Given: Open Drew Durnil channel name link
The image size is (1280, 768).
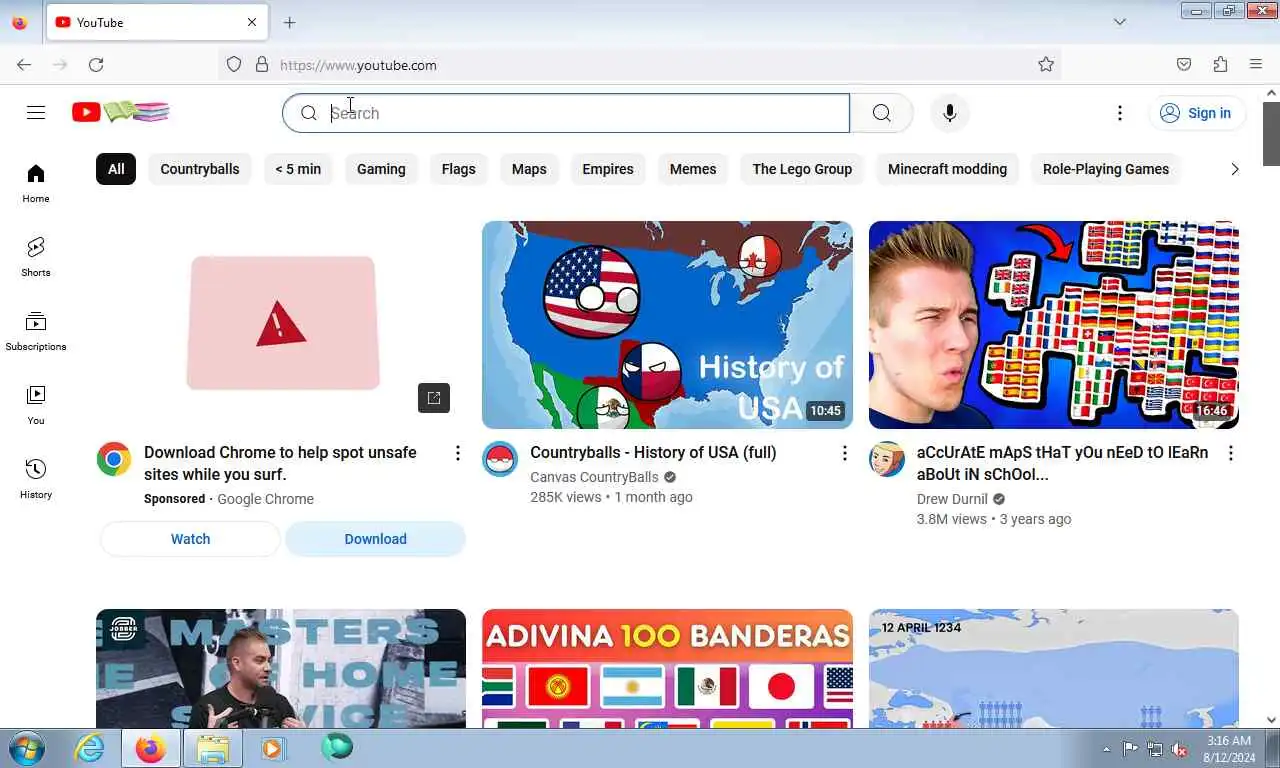Looking at the screenshot, I should pos(952,499).
